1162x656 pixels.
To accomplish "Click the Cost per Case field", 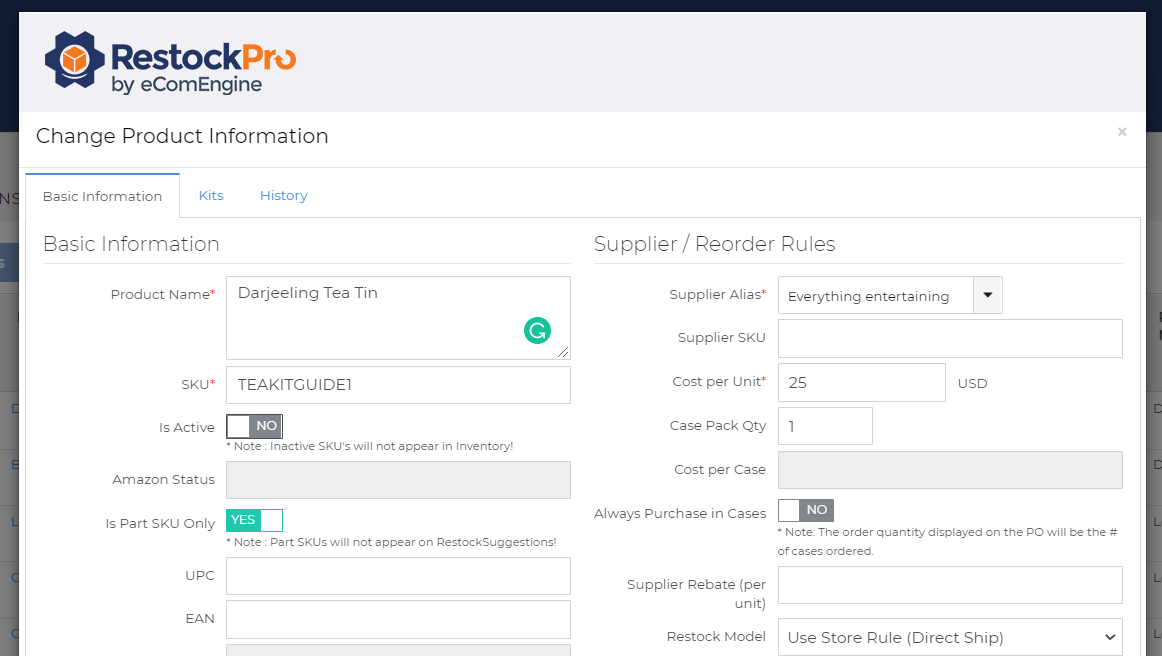I will click(950, 470).
